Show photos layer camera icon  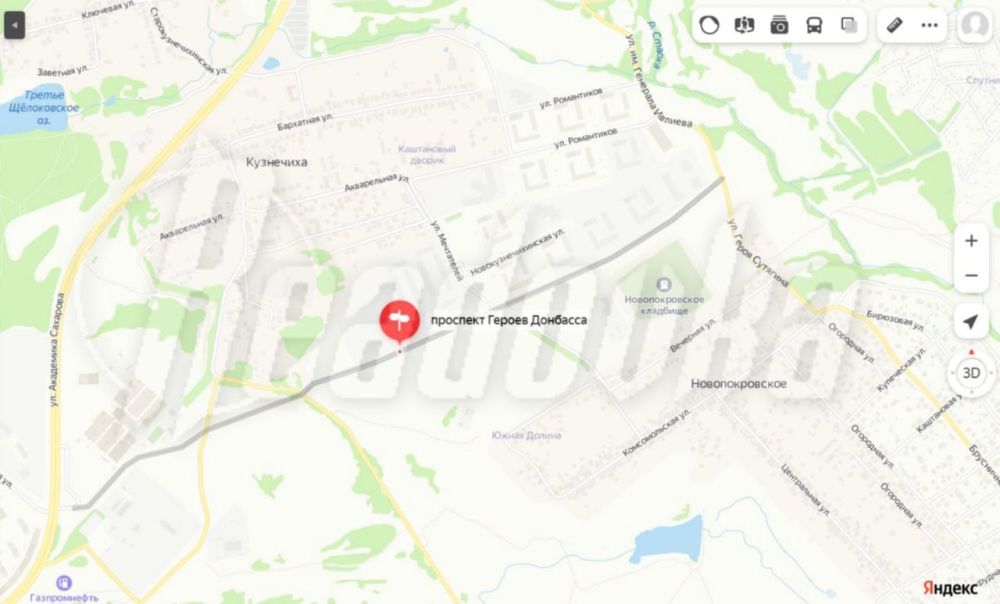779,26
